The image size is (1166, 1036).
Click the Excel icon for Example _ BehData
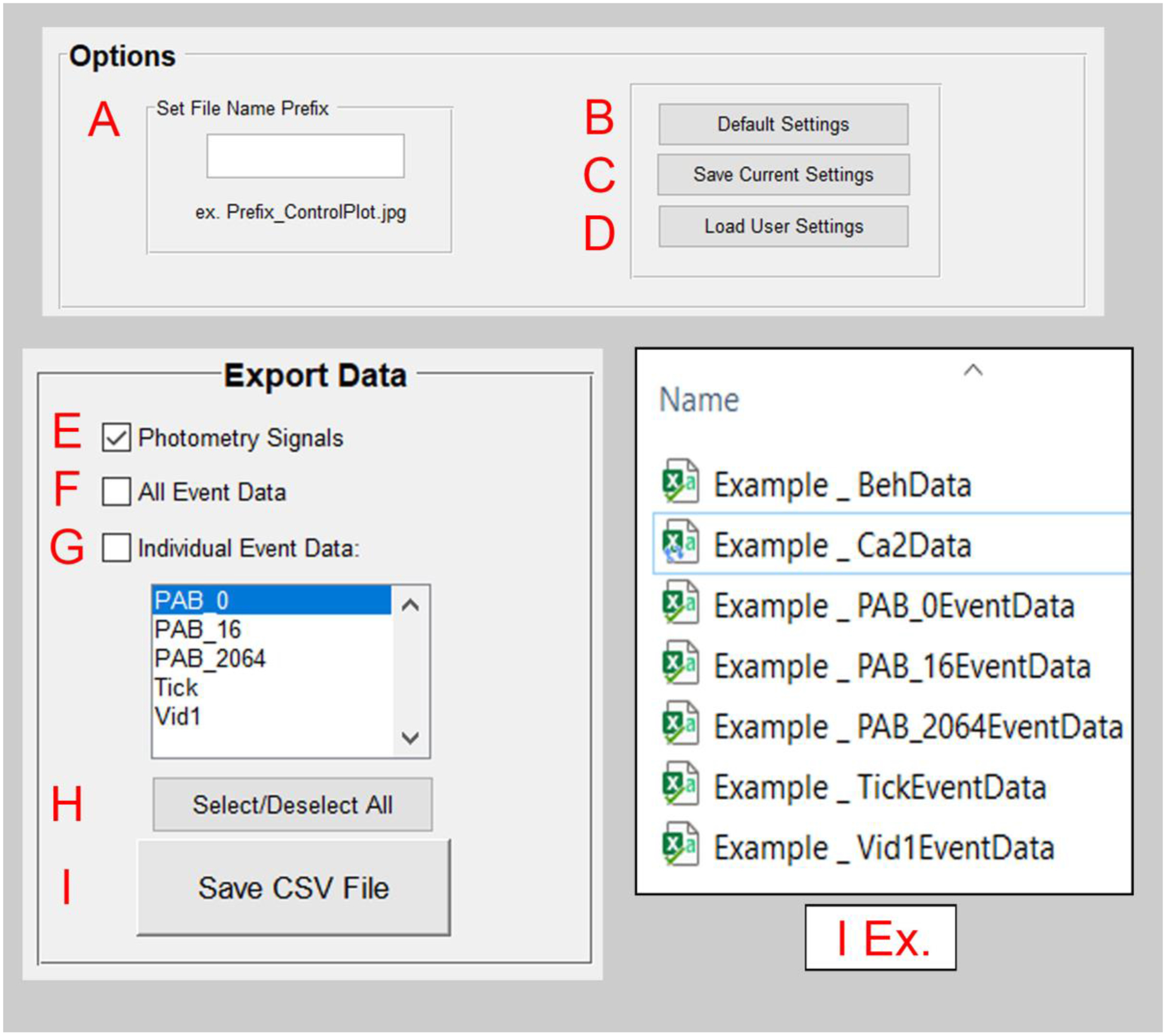point(680,482)
